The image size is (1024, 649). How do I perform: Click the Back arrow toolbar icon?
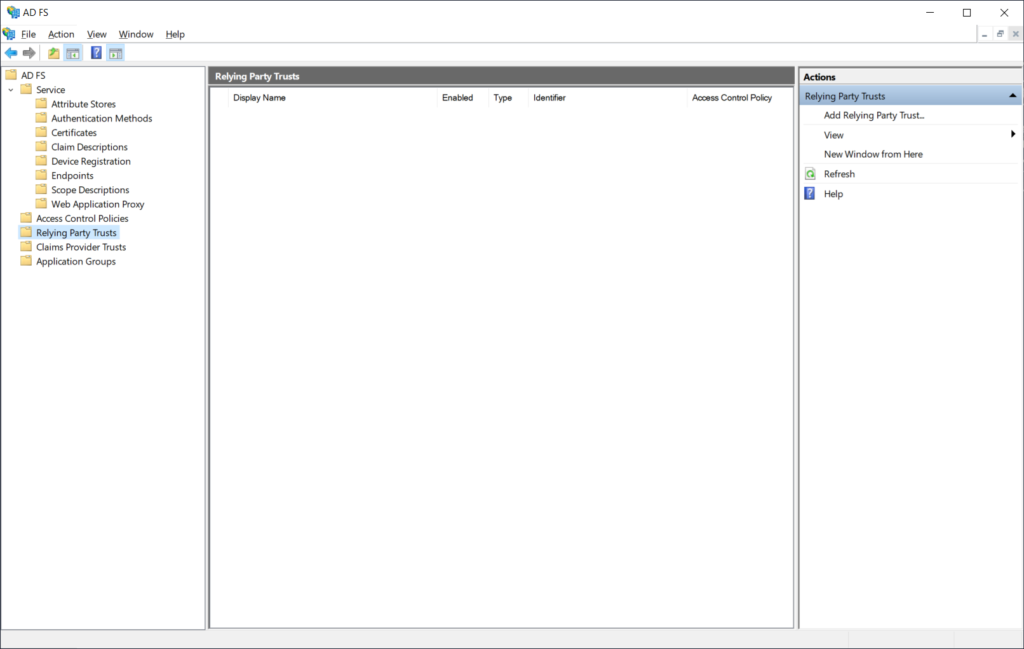11,53
